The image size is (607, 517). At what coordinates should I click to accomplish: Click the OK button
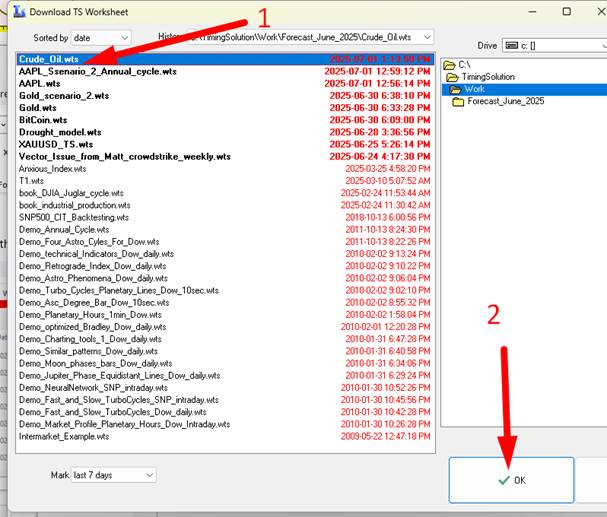point(511,480)
